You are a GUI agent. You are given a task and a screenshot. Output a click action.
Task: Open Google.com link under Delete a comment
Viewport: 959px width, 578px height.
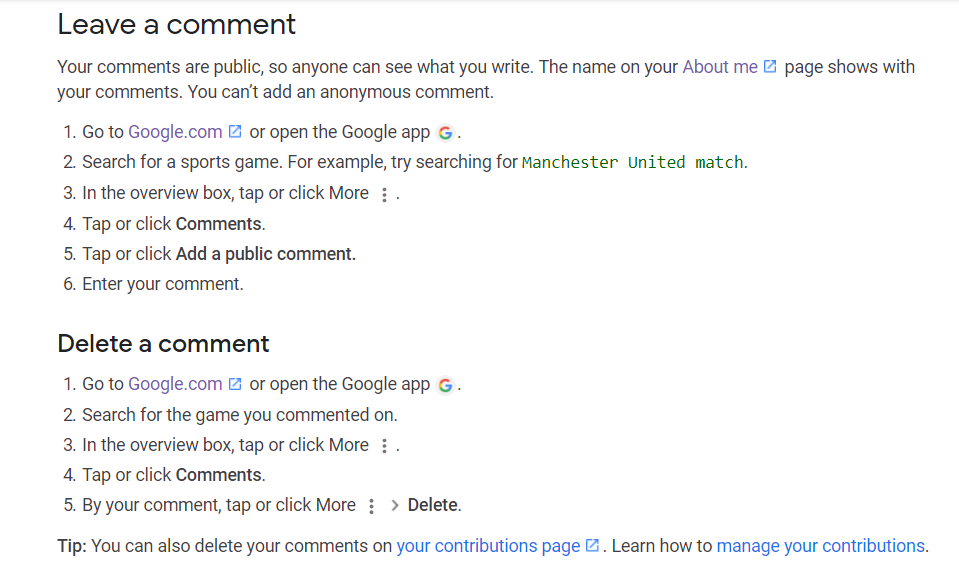175,384
